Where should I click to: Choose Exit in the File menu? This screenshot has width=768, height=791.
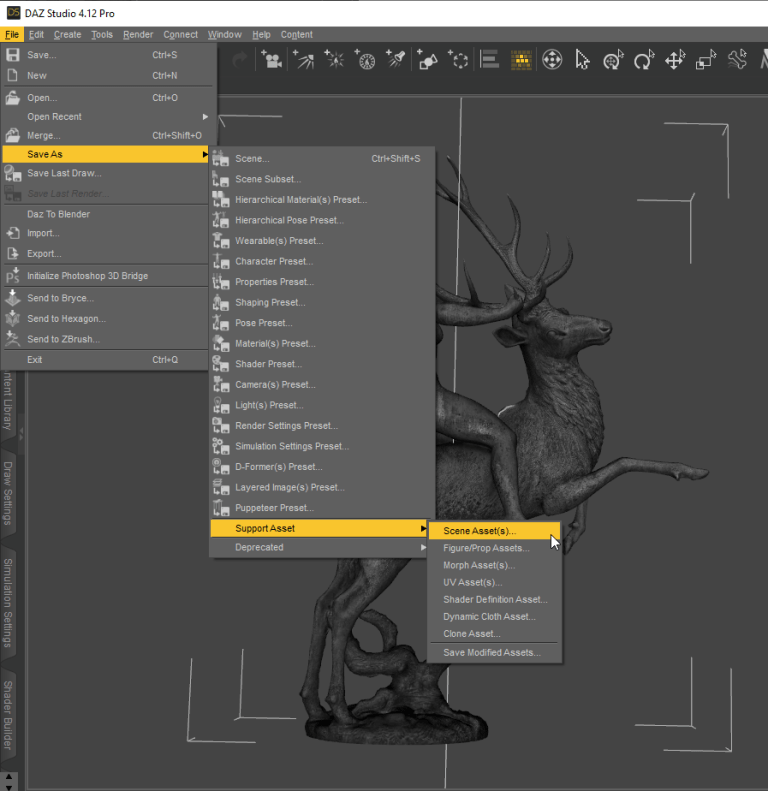pyautogui.click(x=105, y=360)
